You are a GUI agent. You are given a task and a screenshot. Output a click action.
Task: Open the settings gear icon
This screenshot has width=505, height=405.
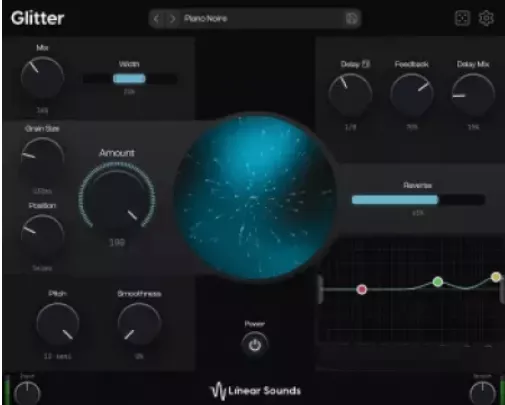486,18
